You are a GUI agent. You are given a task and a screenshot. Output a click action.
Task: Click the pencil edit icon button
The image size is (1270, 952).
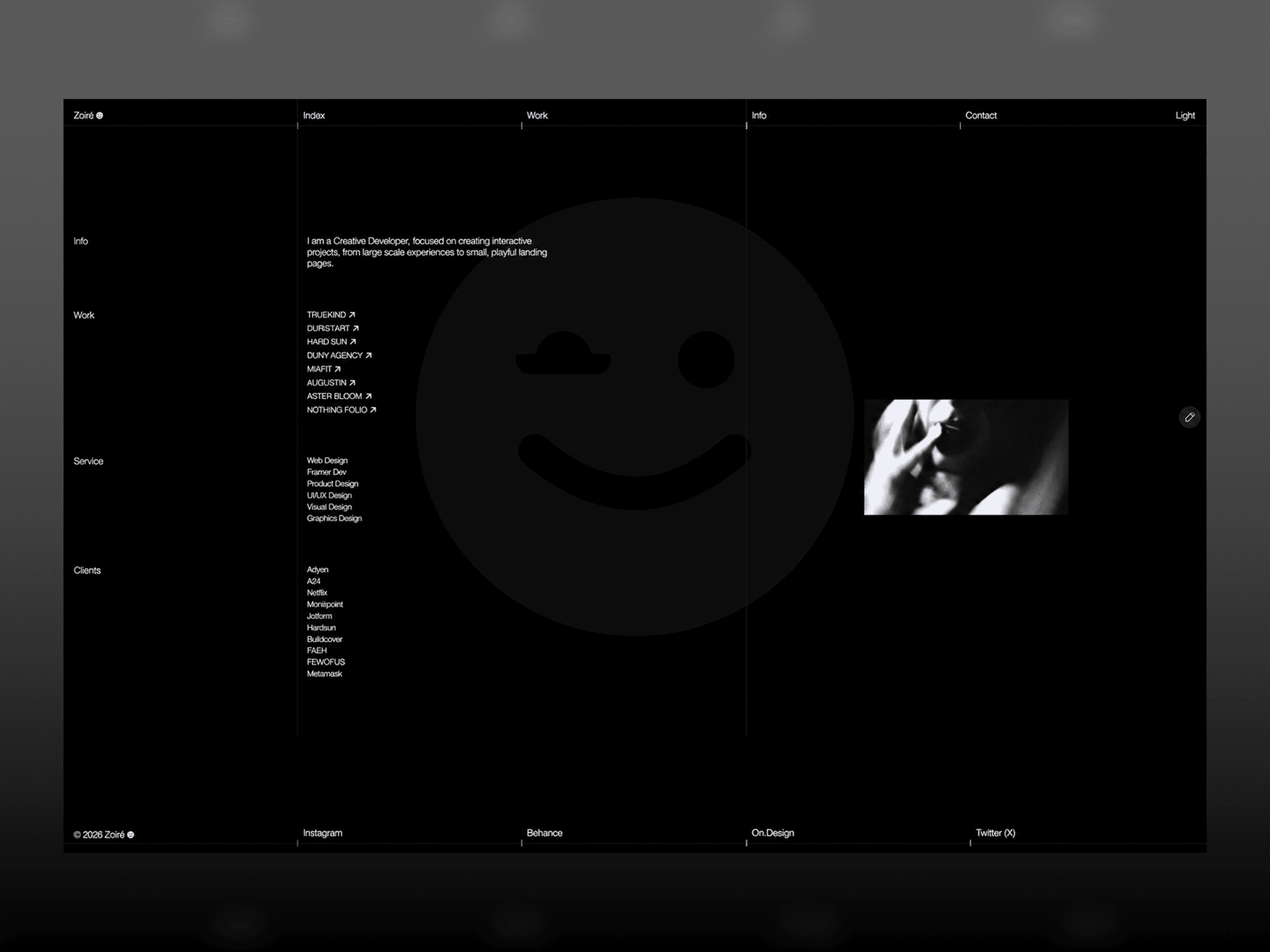pyautogui.click(x=1189, y=417)
